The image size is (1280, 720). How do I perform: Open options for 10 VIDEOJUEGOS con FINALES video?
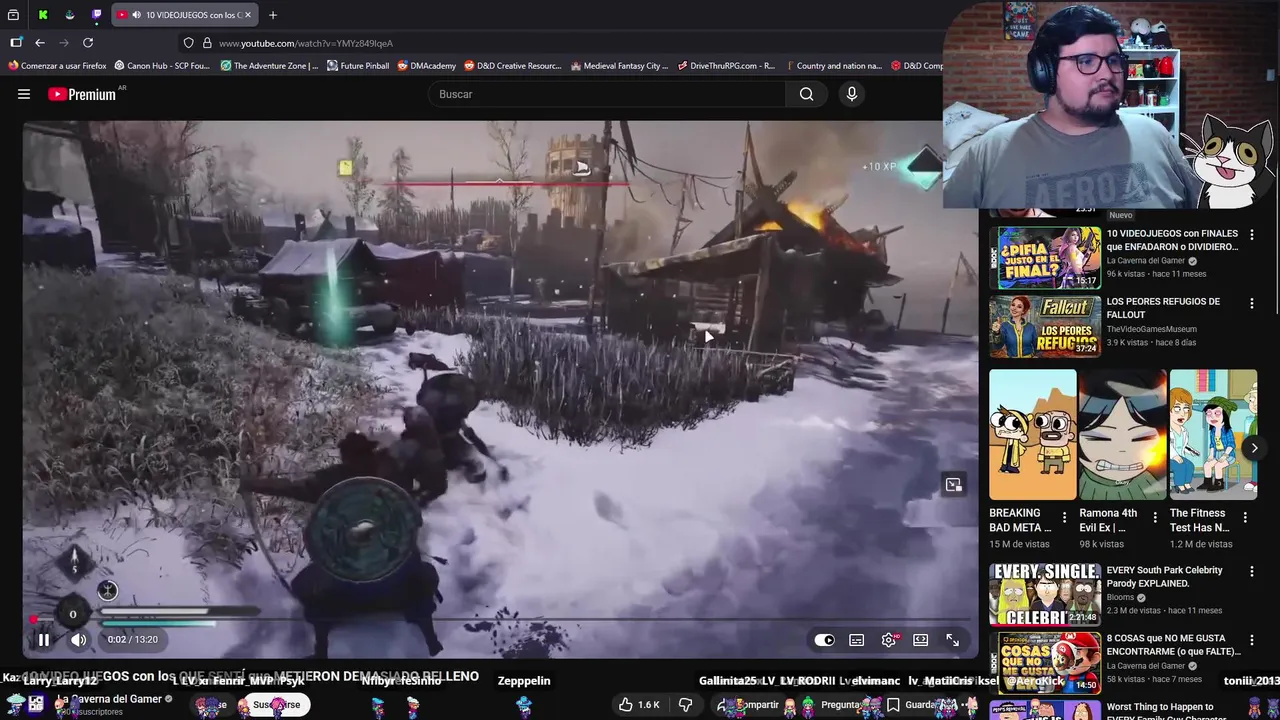click(x=1251, y=235)
